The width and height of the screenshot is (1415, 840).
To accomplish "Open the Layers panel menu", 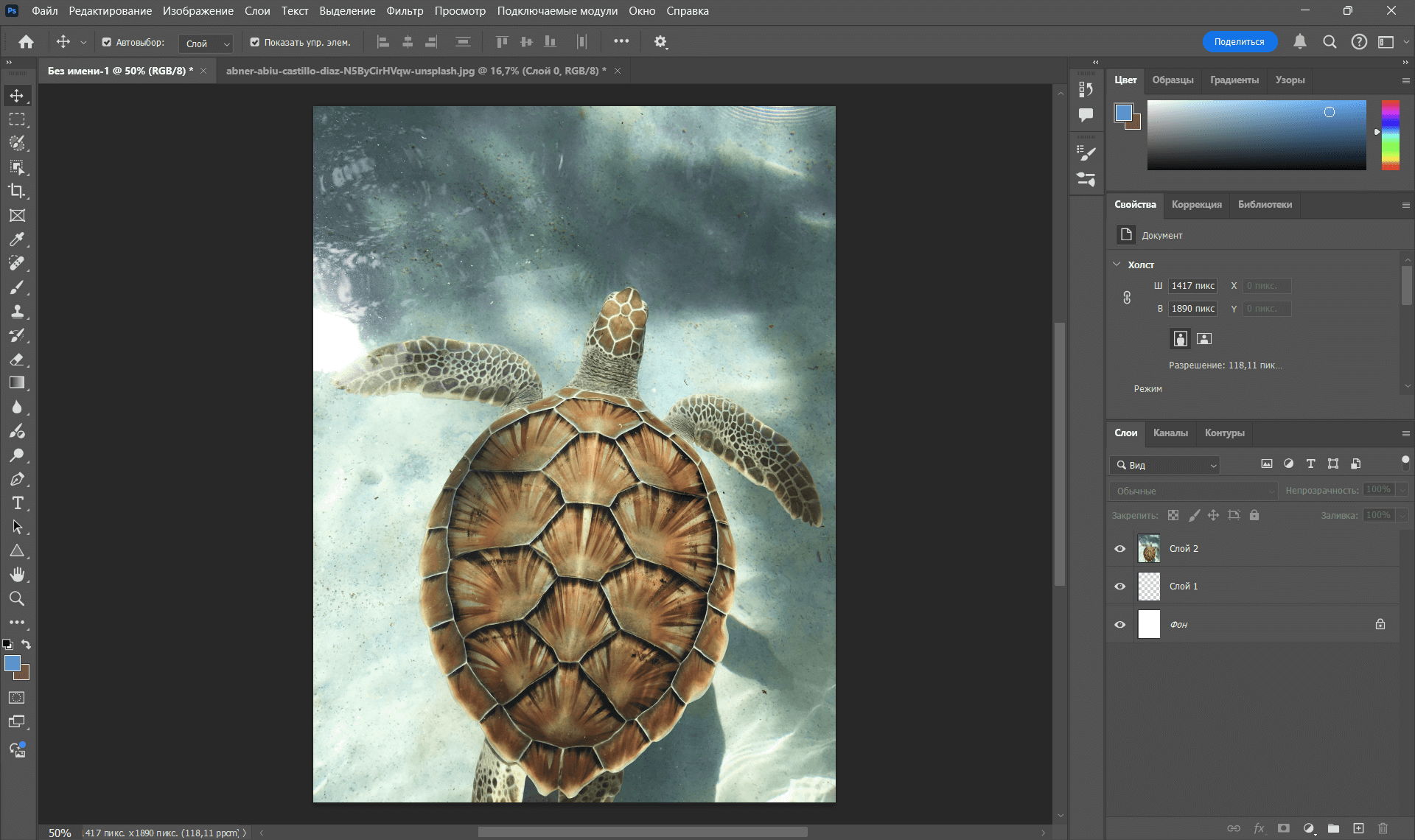I will point(1405,433).
